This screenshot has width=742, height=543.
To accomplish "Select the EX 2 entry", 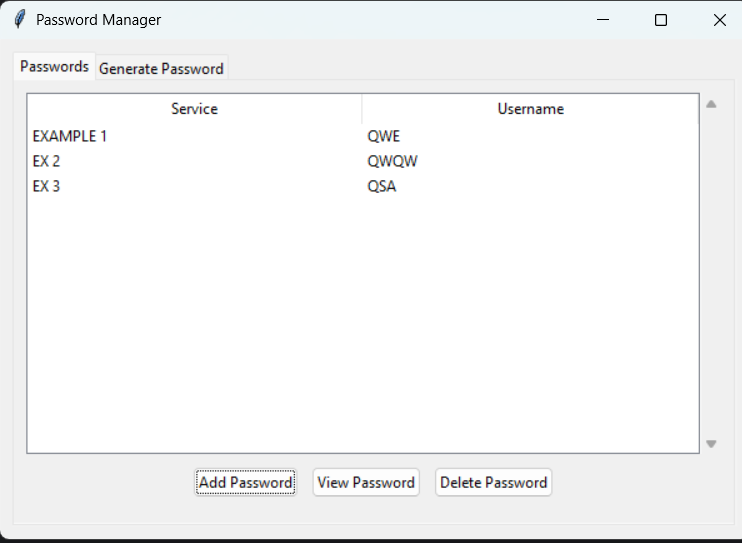I will click(47, 161).
